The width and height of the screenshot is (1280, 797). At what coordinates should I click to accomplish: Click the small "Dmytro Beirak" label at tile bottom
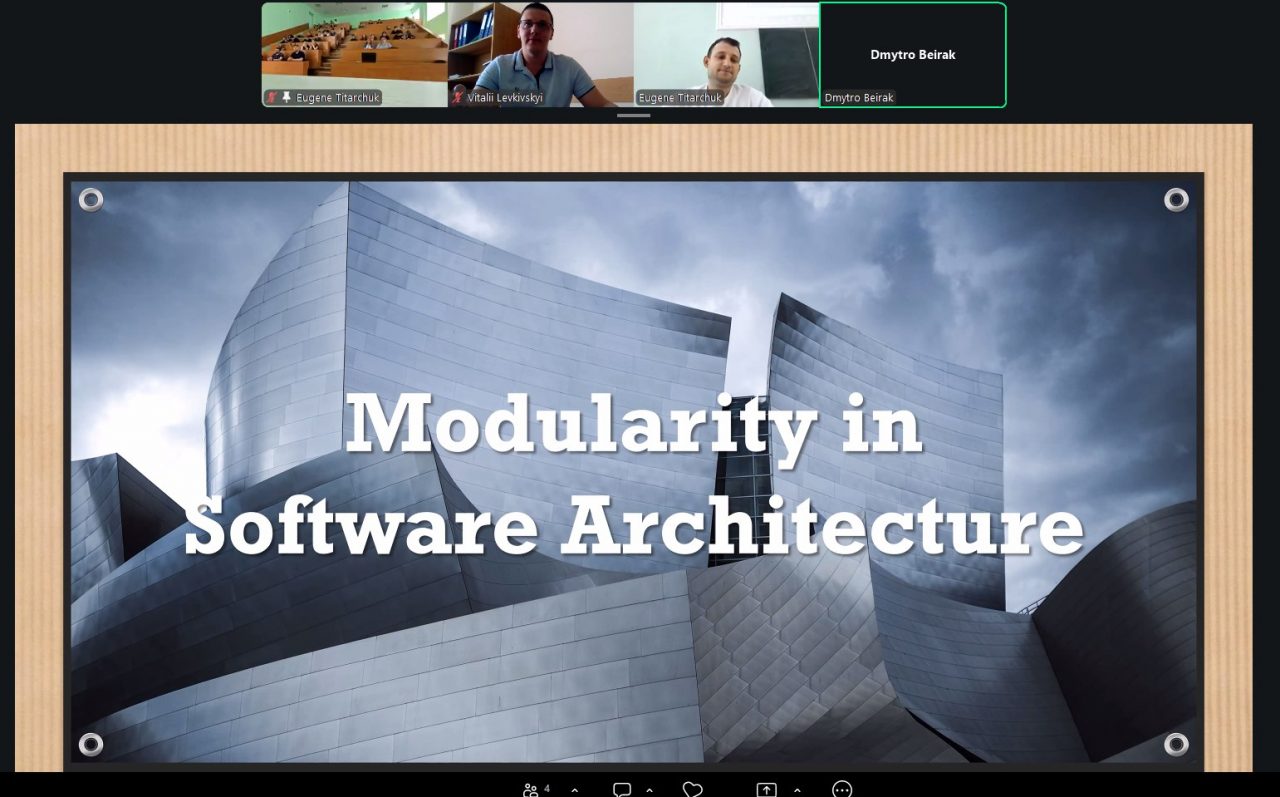point(859,98)
